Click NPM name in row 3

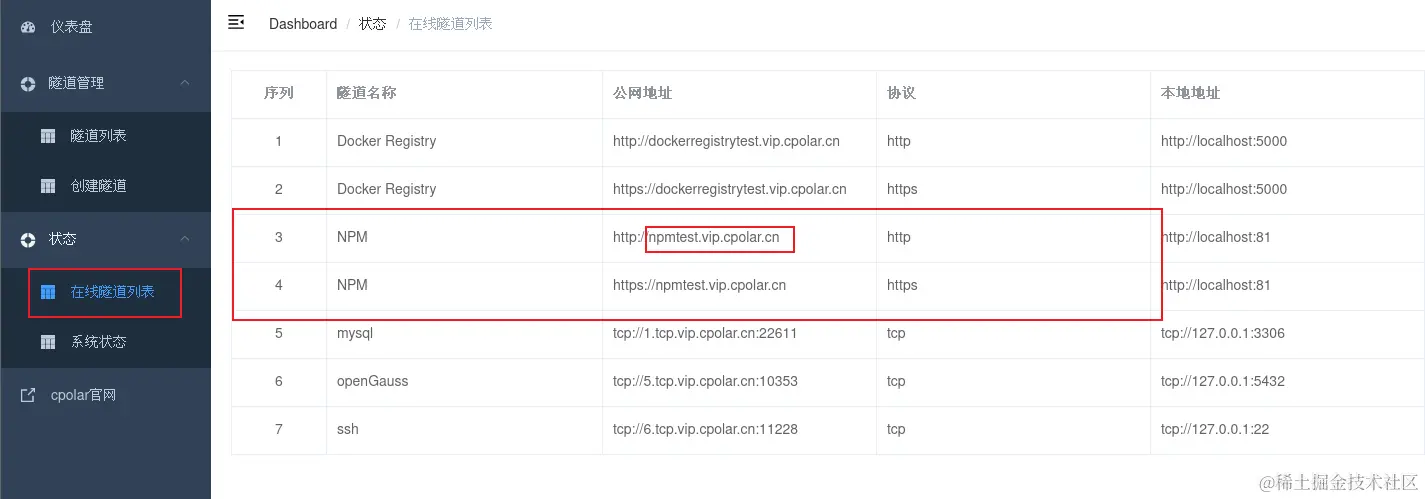click(x=352, y=237)
